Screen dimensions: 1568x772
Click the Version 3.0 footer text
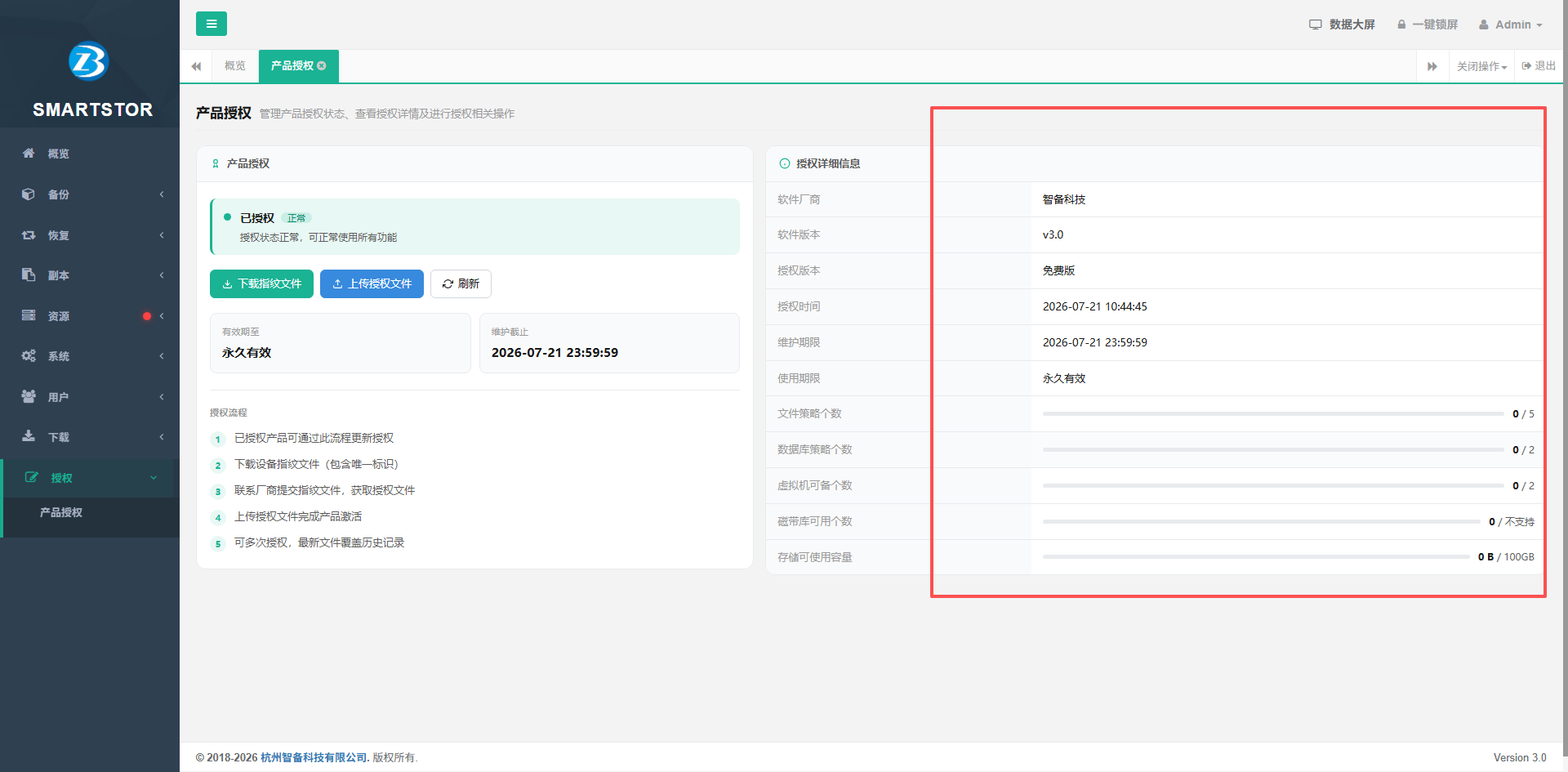click(x=1520, y=757)
